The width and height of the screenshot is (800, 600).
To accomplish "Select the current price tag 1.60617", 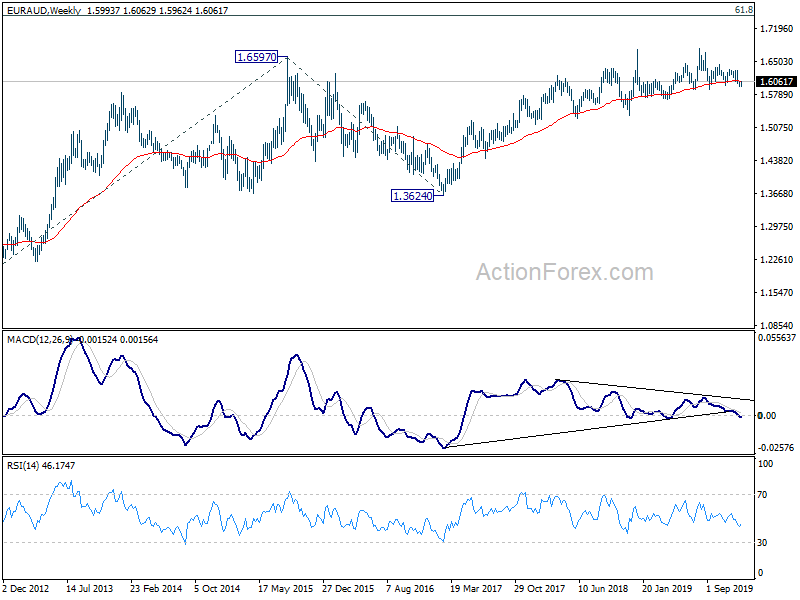I will point(776,82).
